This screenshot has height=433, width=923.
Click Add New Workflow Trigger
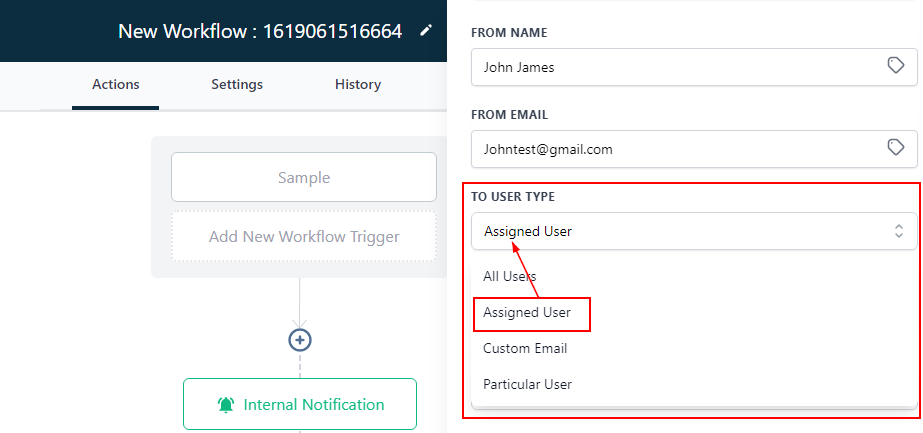[304, 237]
